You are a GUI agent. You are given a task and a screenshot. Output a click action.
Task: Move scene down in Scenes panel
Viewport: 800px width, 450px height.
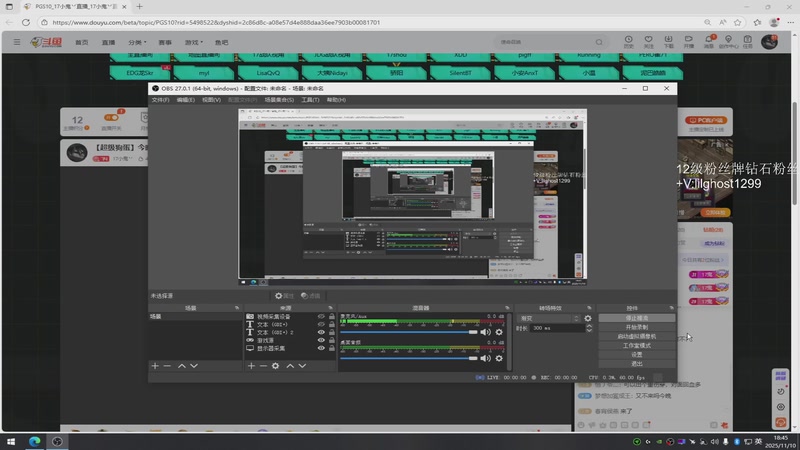(194, 366)
